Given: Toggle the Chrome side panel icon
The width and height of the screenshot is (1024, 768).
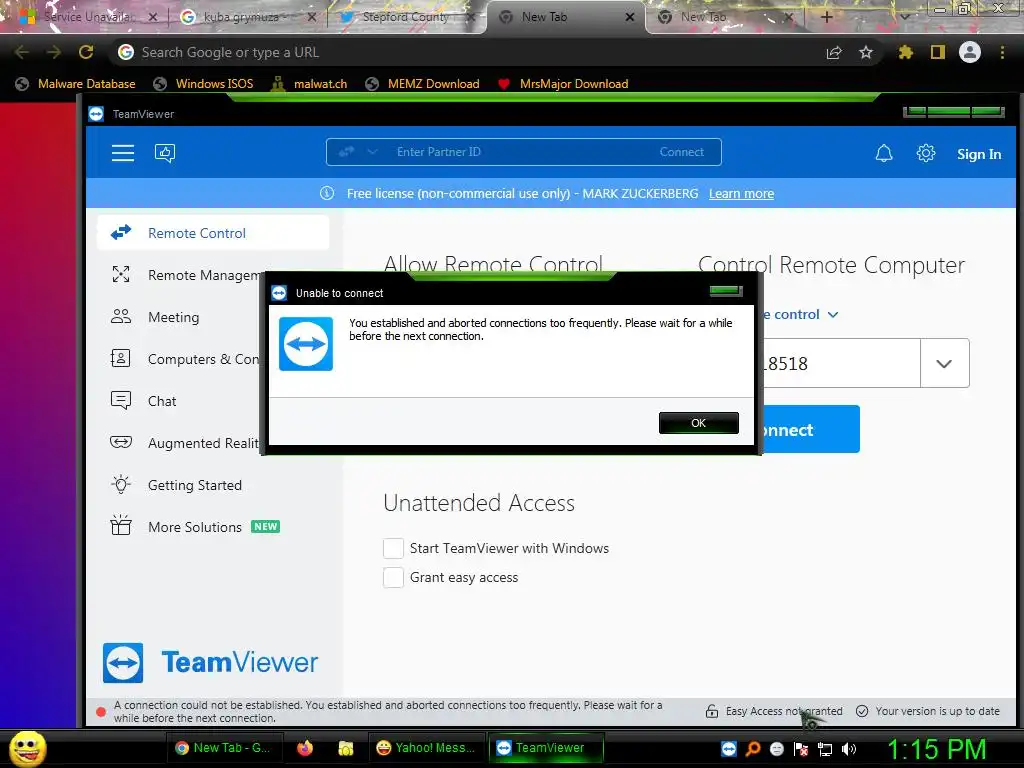Looking at the screenshot, I should click(938, 52).
